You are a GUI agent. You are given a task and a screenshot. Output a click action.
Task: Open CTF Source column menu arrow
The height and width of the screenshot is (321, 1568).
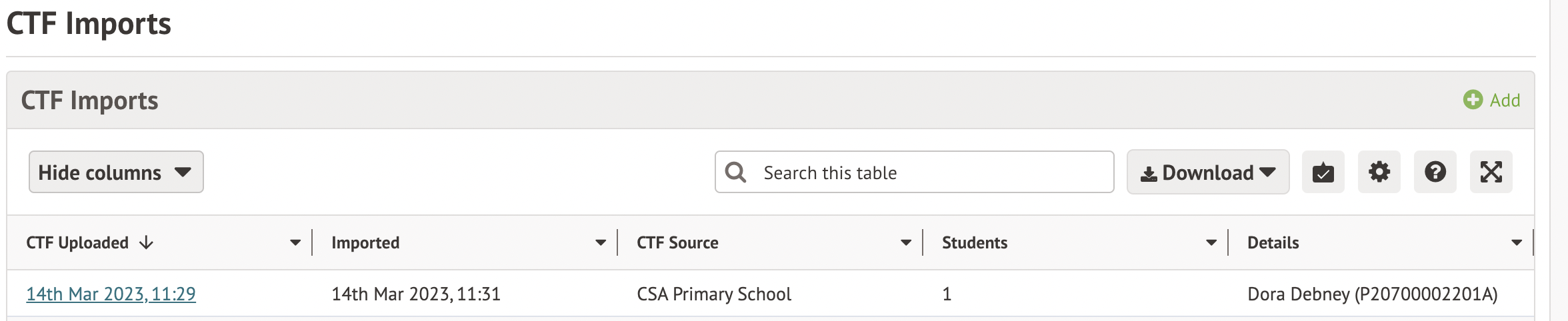906,243
